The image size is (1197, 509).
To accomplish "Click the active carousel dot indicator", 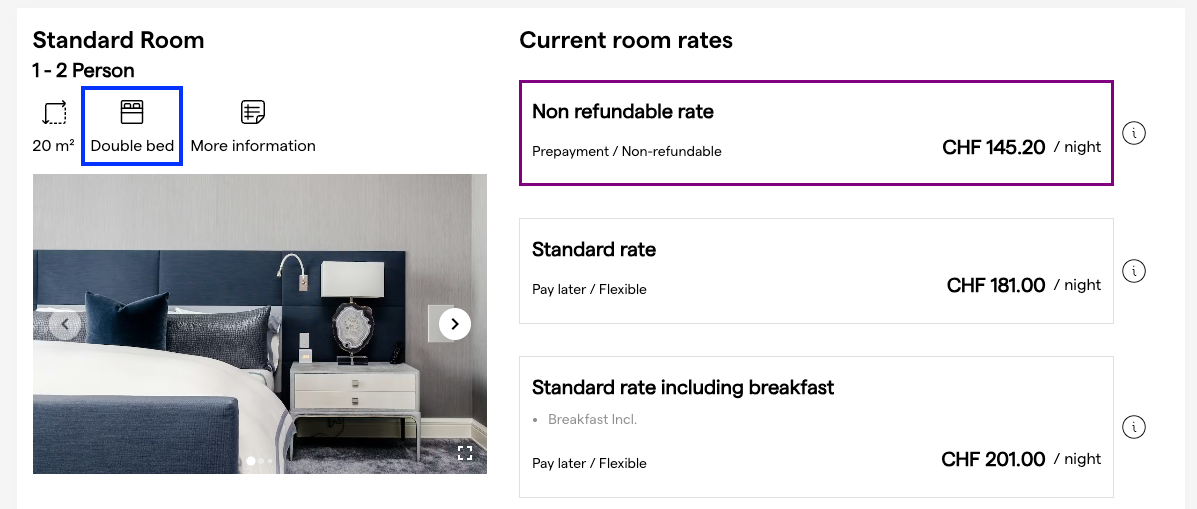I will coord(251,461).
